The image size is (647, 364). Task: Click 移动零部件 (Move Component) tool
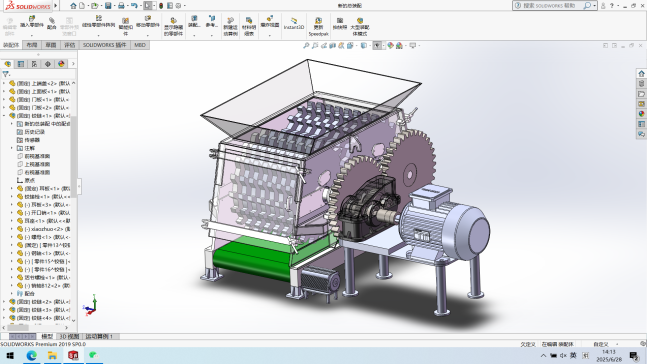[148, 21]
